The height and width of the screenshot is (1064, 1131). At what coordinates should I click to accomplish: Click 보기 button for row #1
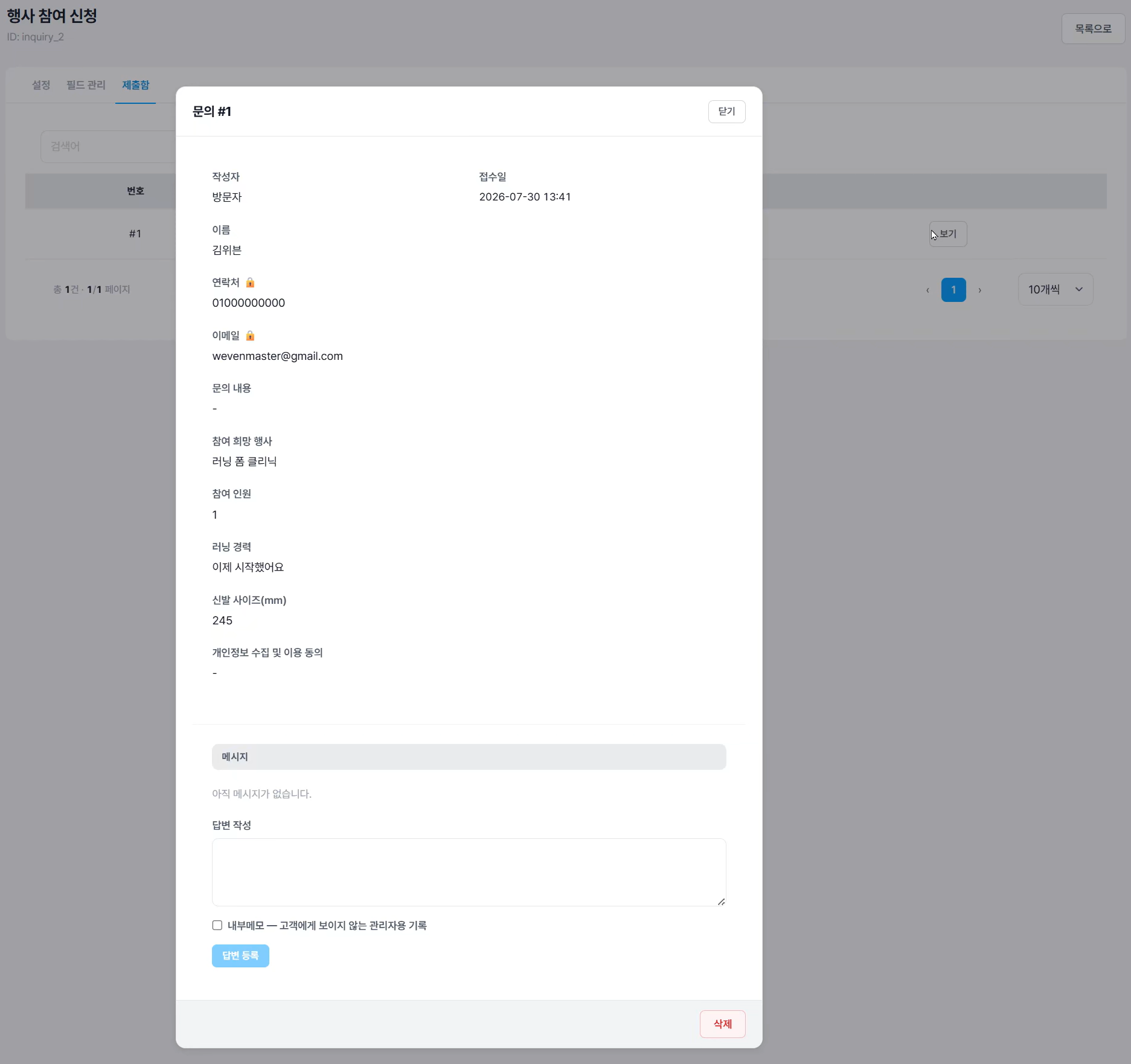click(948, 234)
